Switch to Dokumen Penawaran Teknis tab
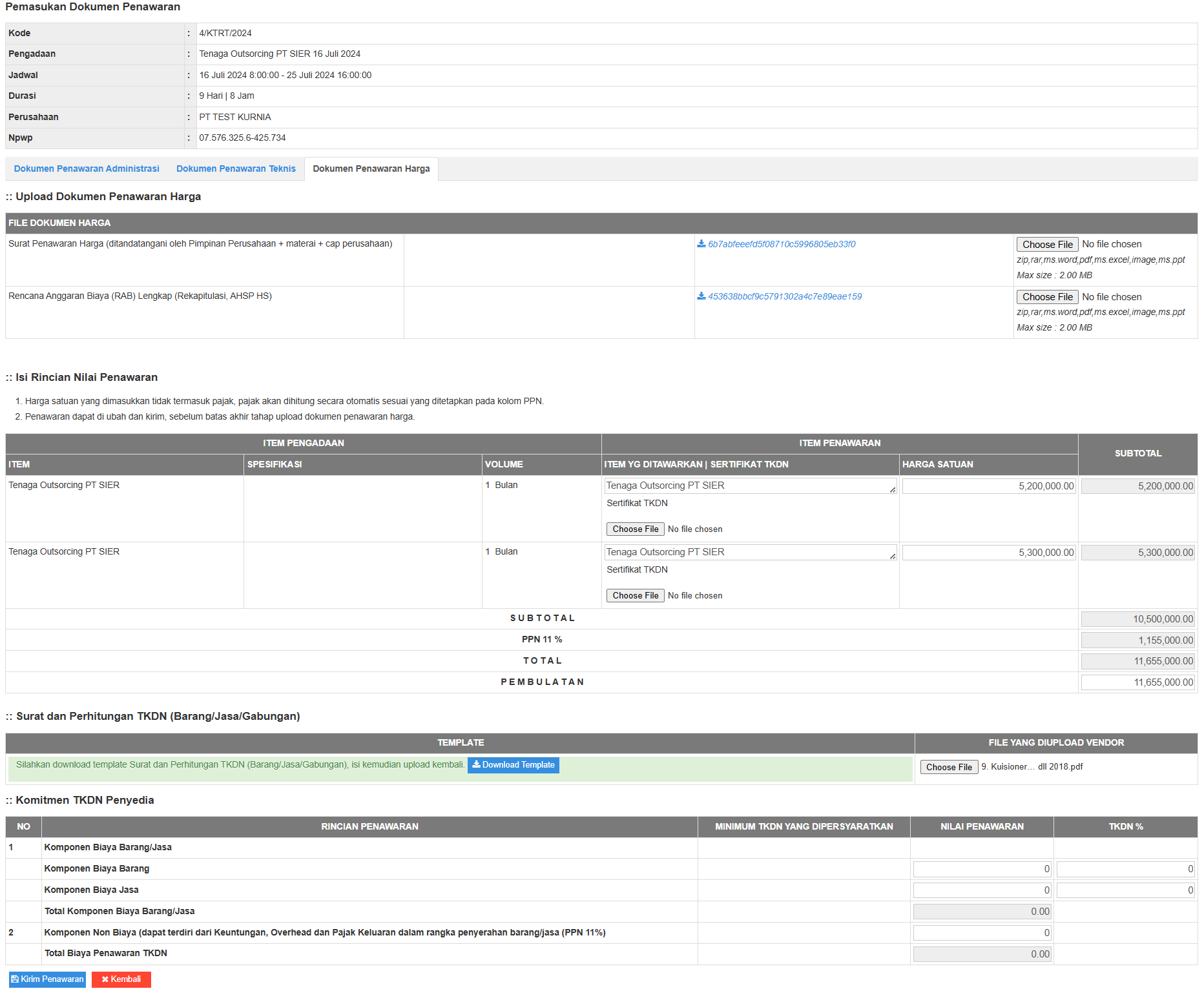Screen dimensions: 1204x991 (236, 169)
